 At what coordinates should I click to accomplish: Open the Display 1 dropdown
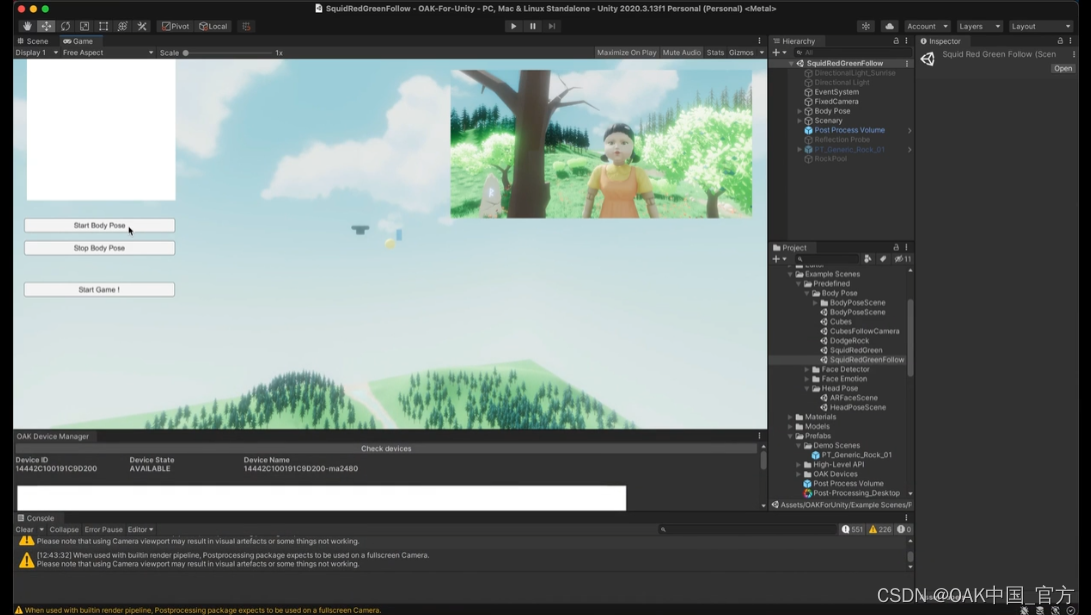coord(37,53)
